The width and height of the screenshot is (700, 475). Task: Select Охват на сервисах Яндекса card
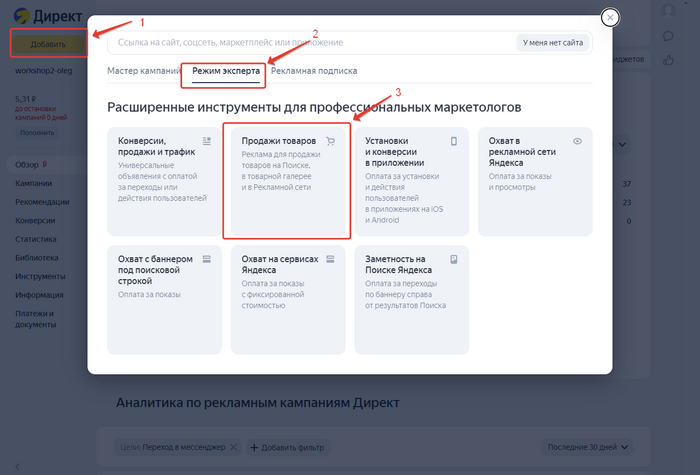pos(288,300)
